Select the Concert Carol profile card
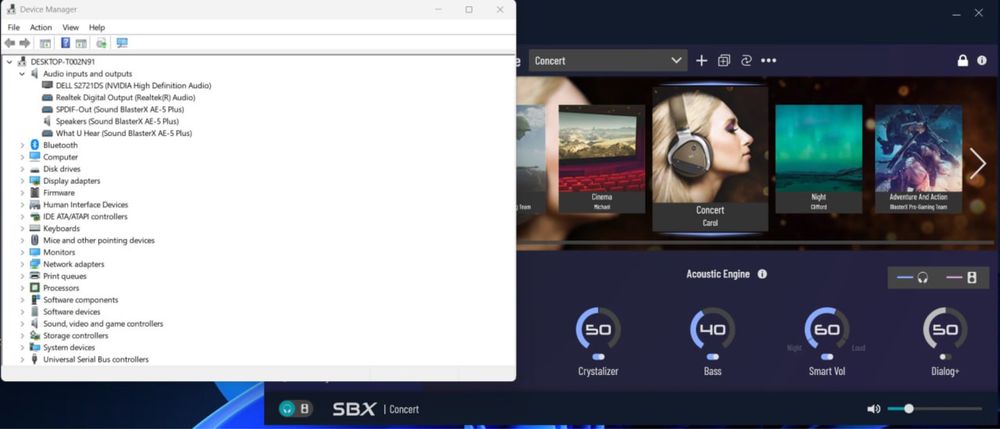1000x429 pixels. 710,159
